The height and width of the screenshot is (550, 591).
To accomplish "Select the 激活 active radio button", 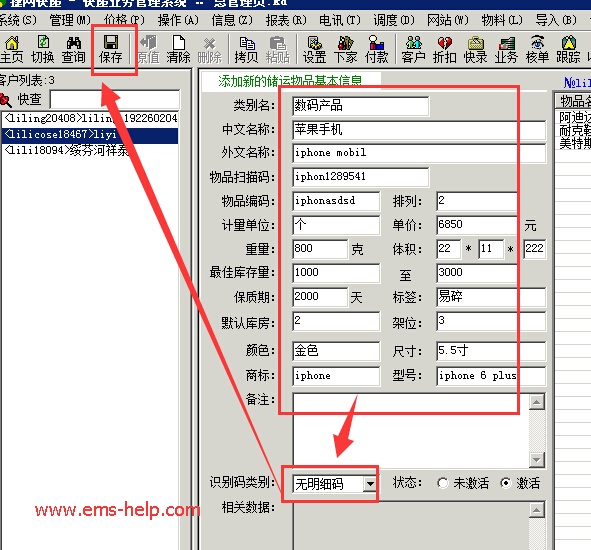I will [x=505, y=483].
